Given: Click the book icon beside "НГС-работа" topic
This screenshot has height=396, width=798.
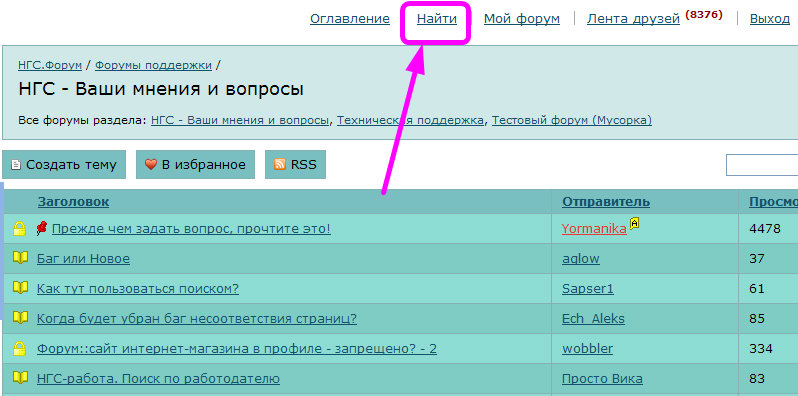Looking at the screenshot, I should tap(19, 378).
